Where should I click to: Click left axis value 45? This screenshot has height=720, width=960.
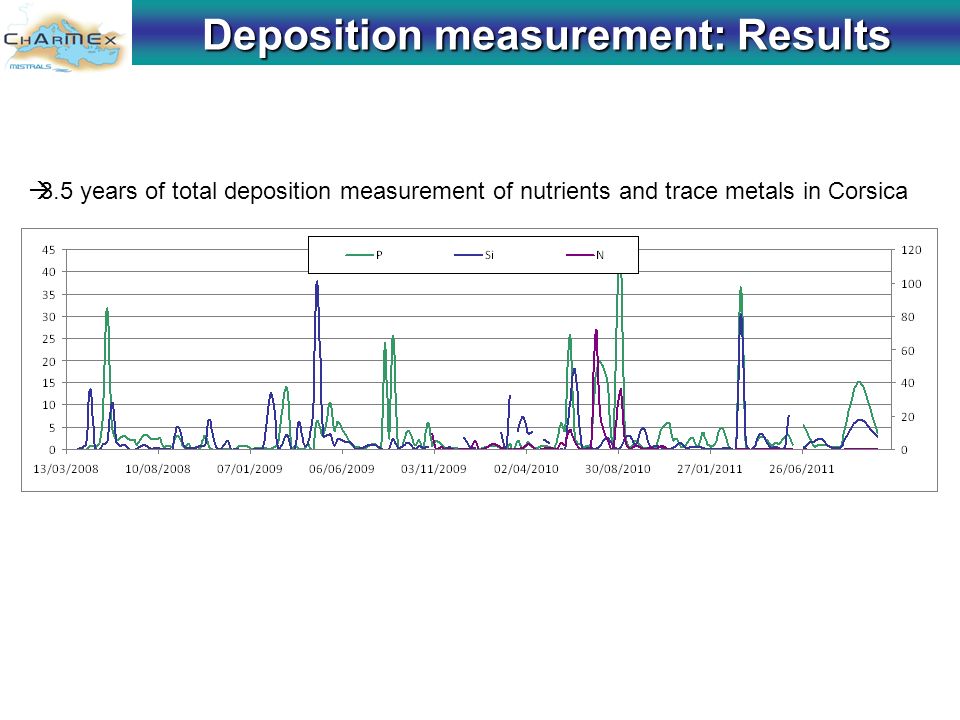pos(48,250)
